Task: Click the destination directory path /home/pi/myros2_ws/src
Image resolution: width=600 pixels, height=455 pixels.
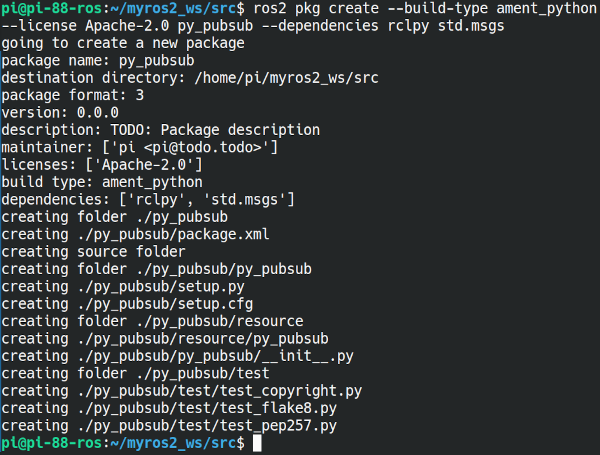Action: (287, 78)
